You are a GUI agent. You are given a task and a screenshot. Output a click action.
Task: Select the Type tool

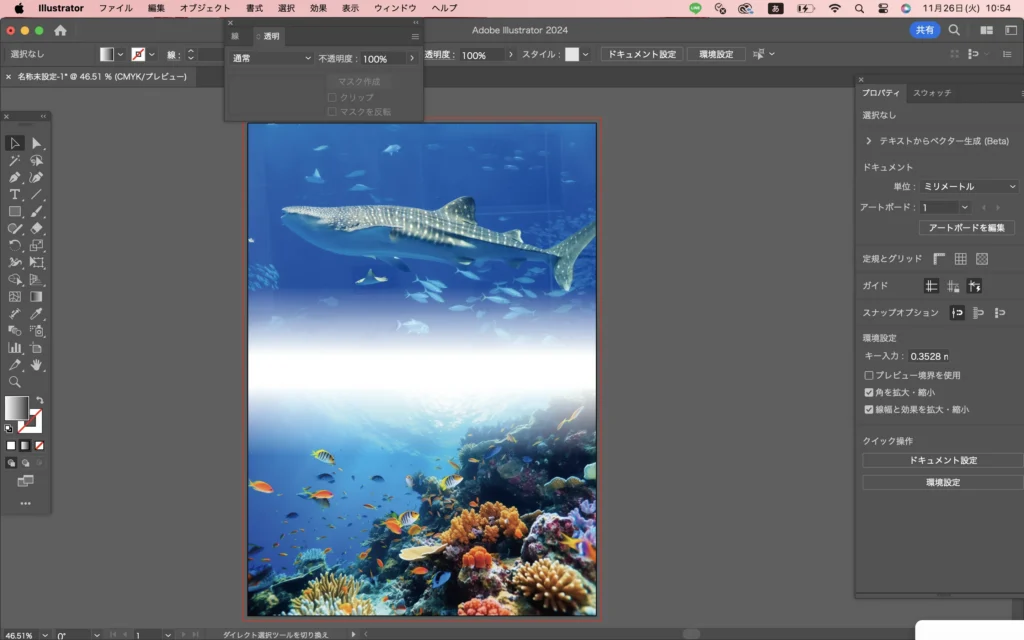[x=15, y=194]
